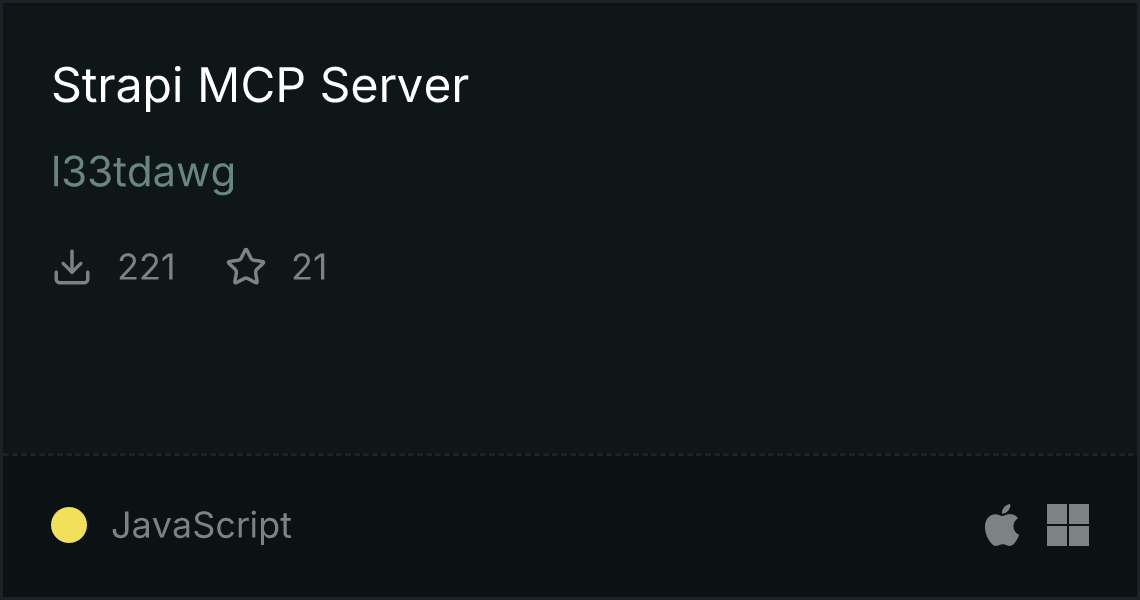Click the footer area beside the JavaScript label
1140x600 pixels.
(633, 525)
